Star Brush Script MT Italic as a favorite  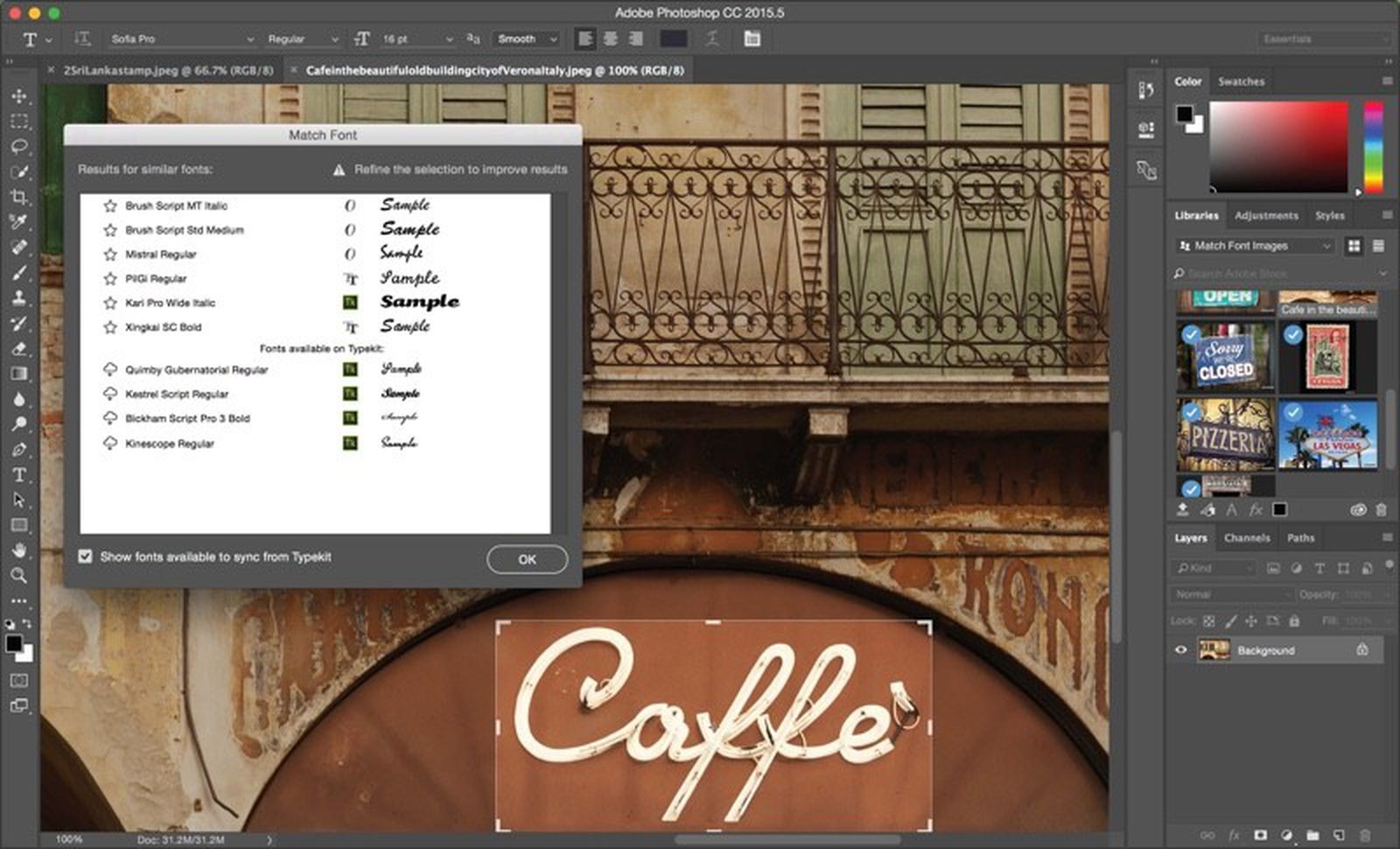[x=110, y=206]
